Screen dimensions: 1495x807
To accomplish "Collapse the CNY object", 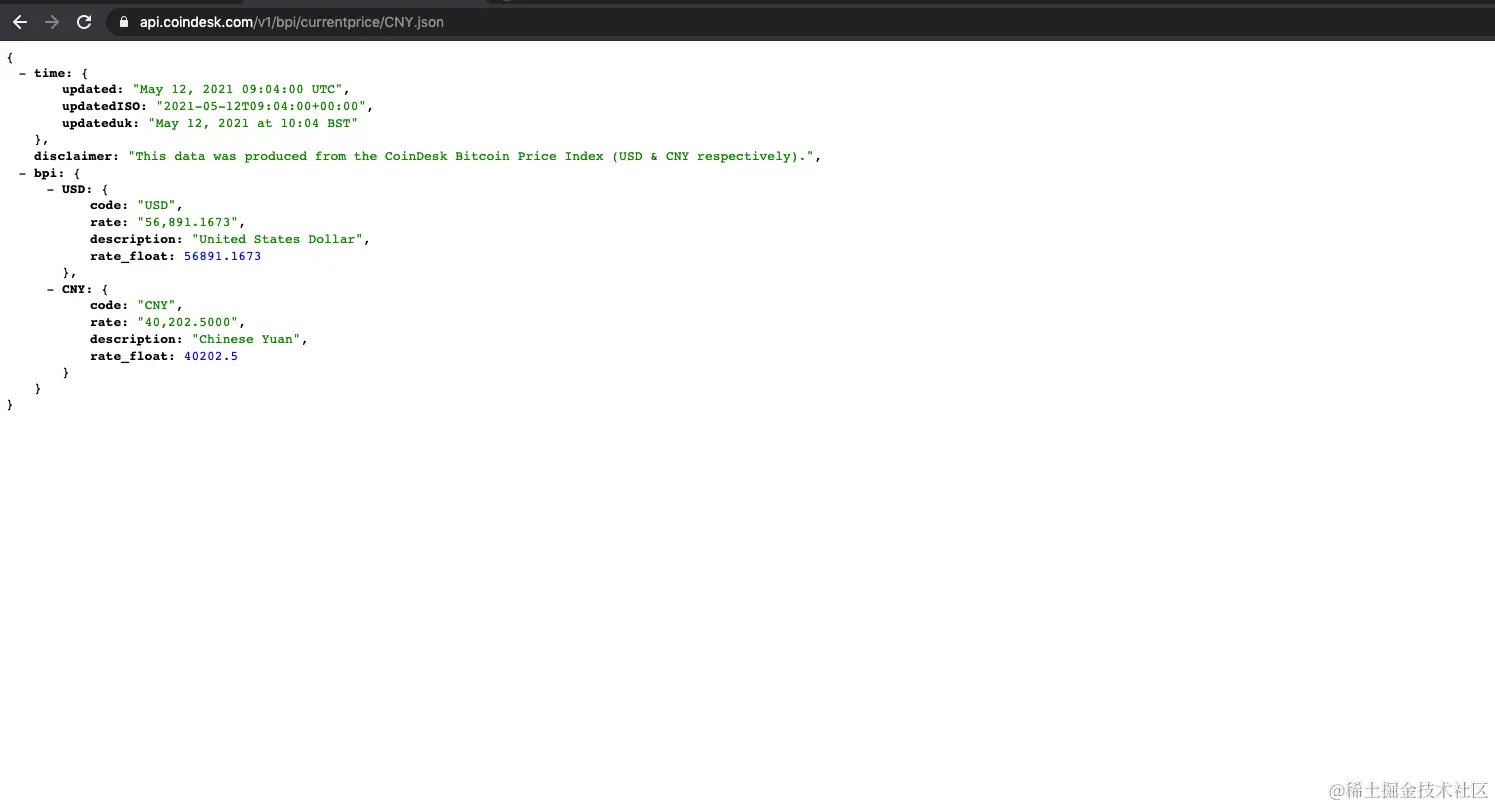I will (x=51, y=289).
